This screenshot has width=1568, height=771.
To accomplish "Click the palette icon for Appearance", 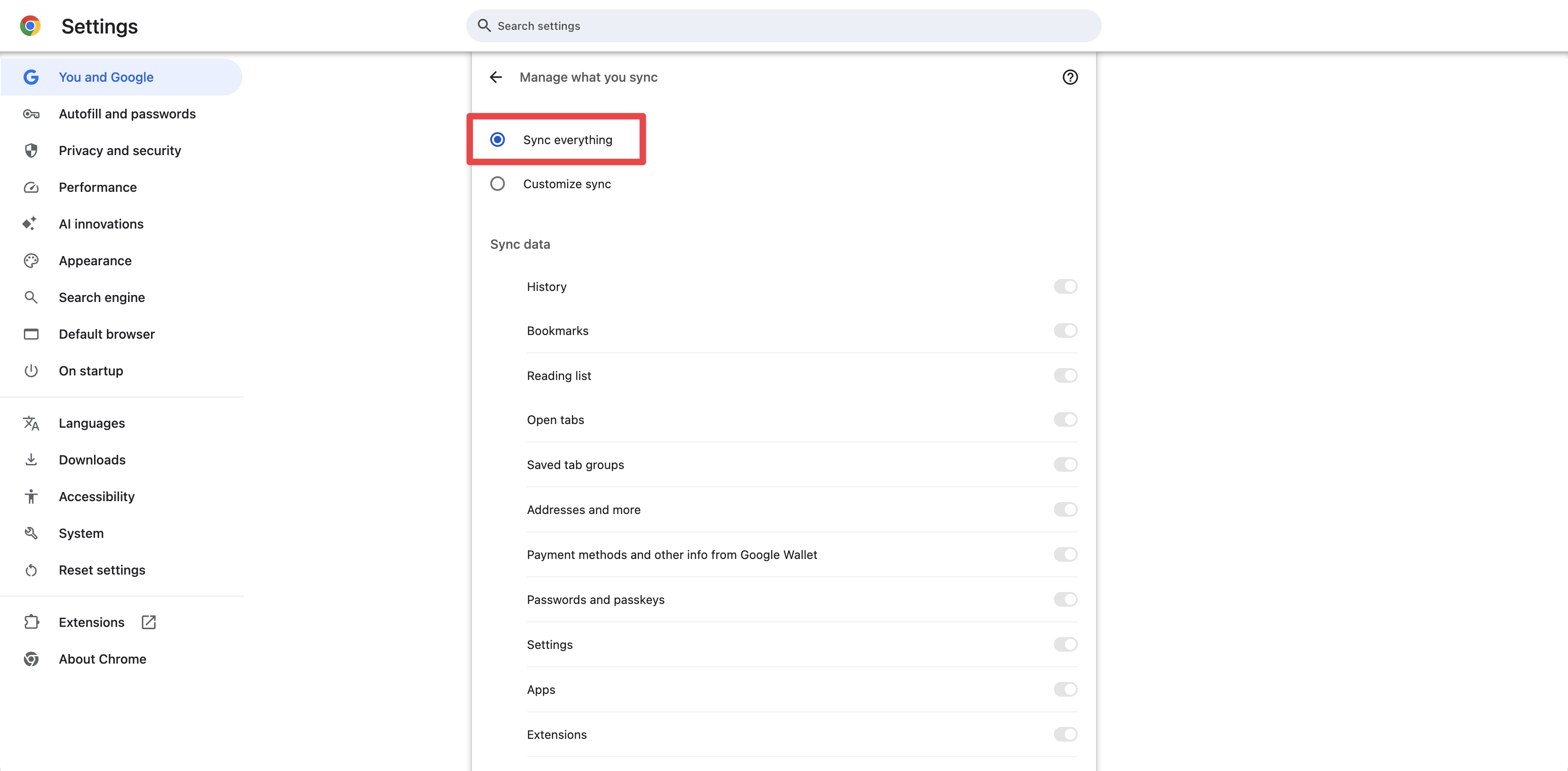I will click(x=31, y=261).
